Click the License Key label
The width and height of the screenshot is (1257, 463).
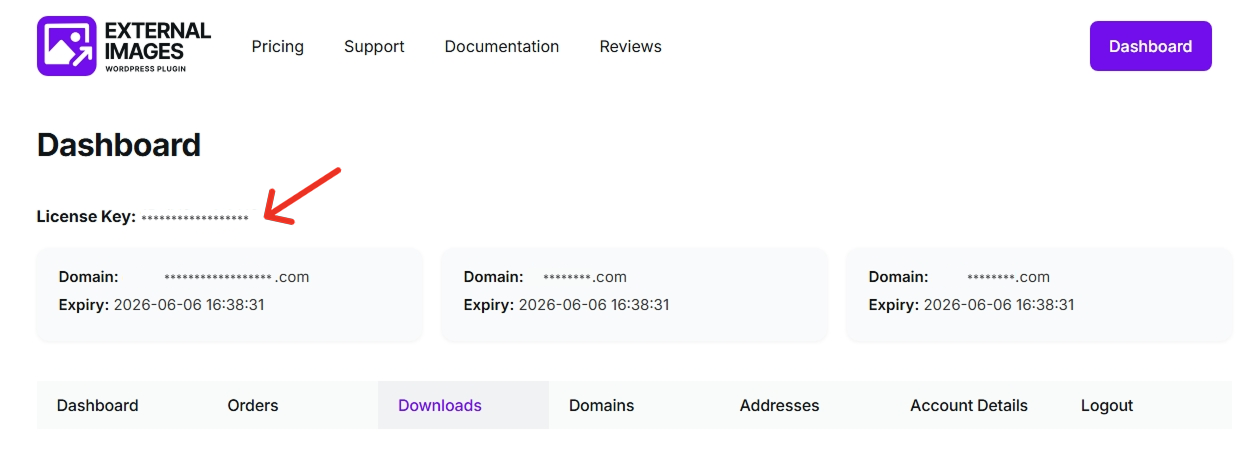pos(86,216)
